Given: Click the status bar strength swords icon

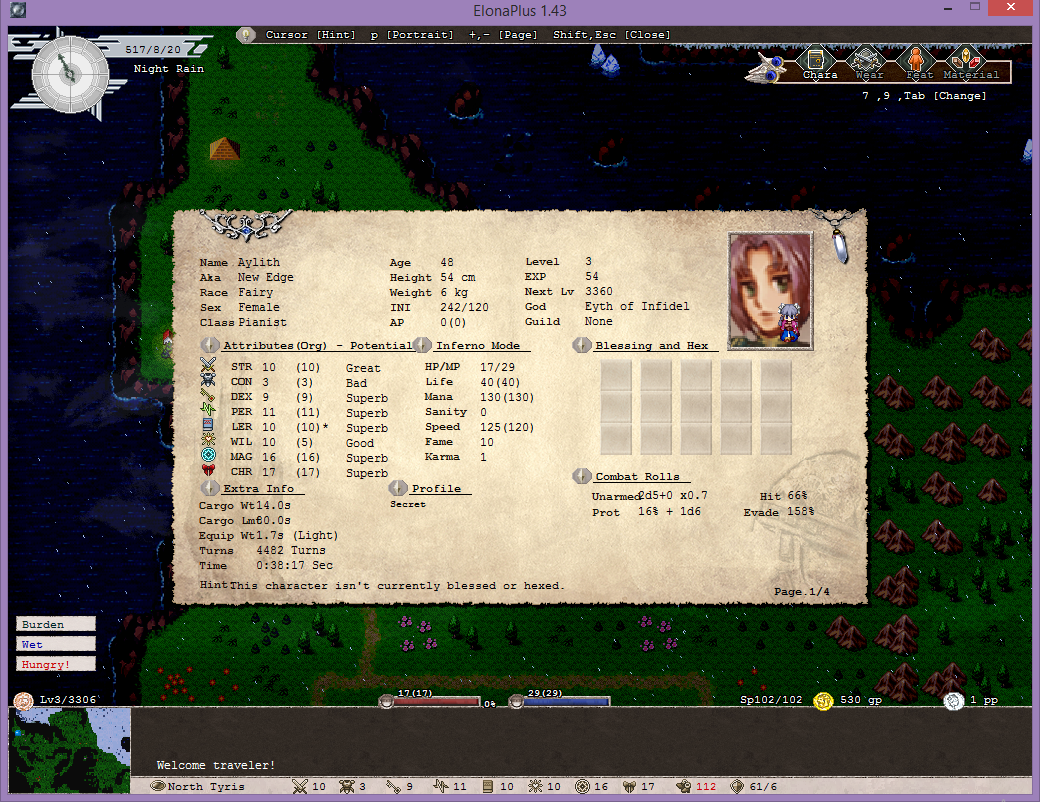Looking at the screenshot, I should 300,786.
